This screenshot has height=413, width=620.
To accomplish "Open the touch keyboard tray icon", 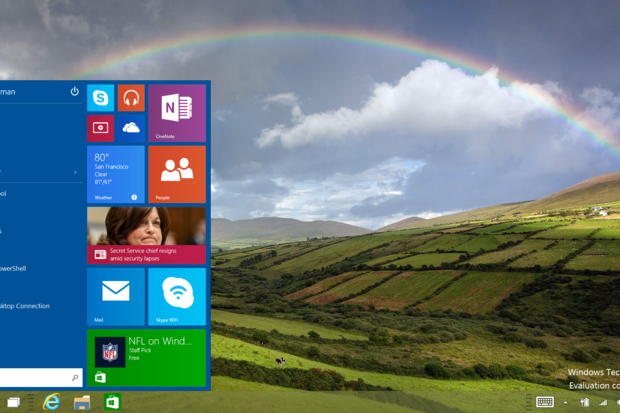I will click(545, 402).
